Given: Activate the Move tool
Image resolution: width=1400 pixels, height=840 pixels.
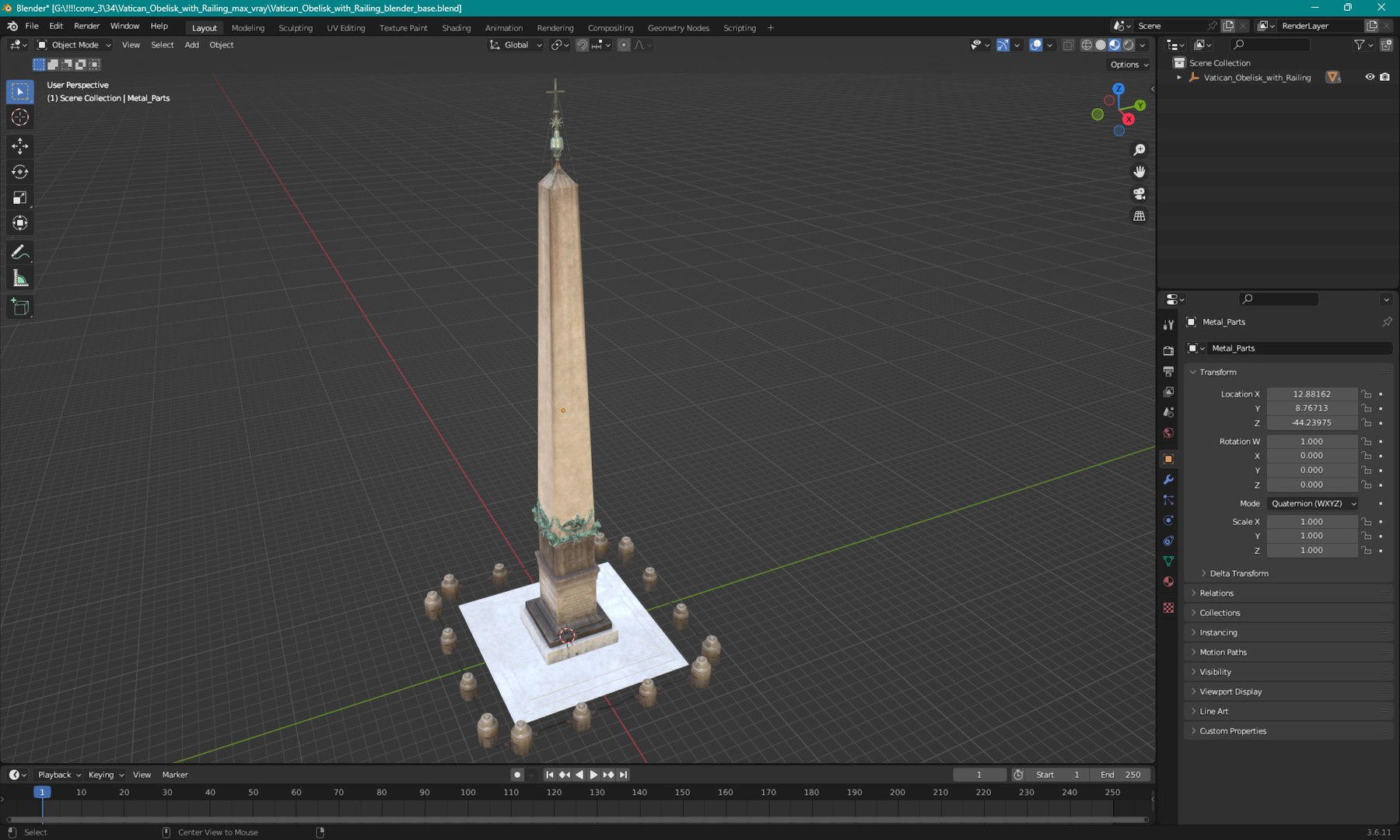Looking at the screenshot, I should click(x=20, y=146).
